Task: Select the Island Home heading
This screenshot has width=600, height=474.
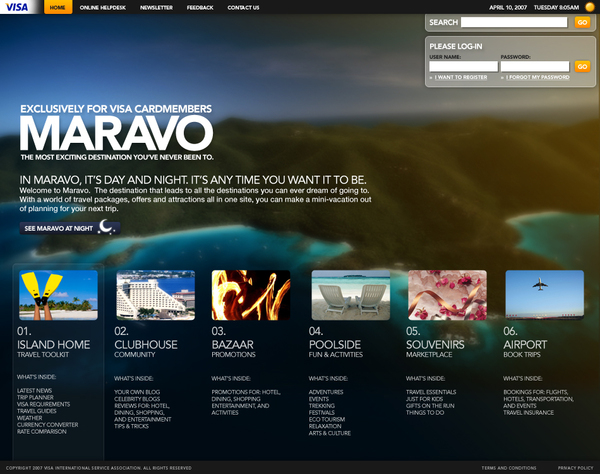Action: 54,345
